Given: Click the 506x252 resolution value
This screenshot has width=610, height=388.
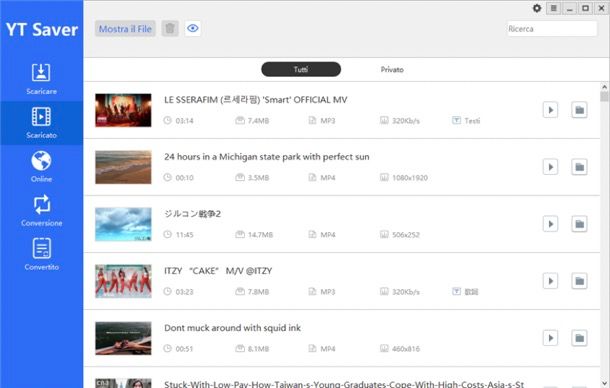Looking at the screenshot, I should (406, 235).
